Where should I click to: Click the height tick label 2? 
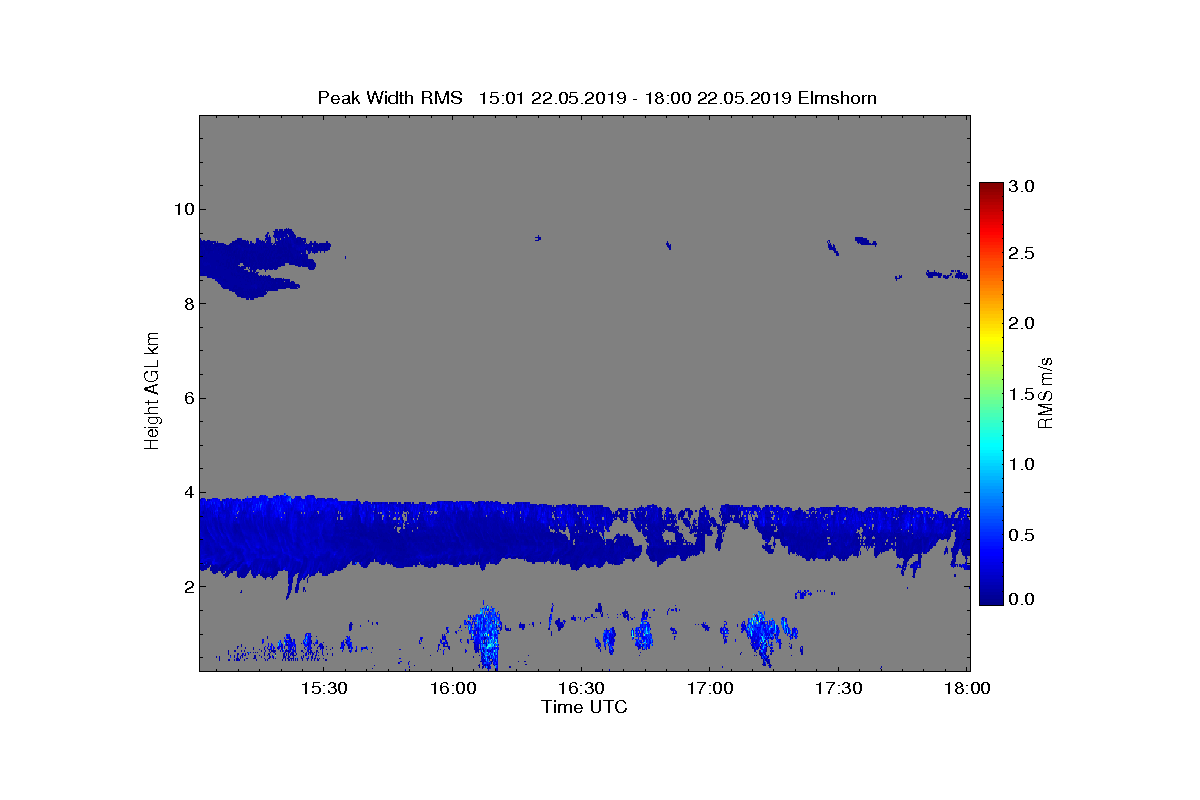coord(187,587)
